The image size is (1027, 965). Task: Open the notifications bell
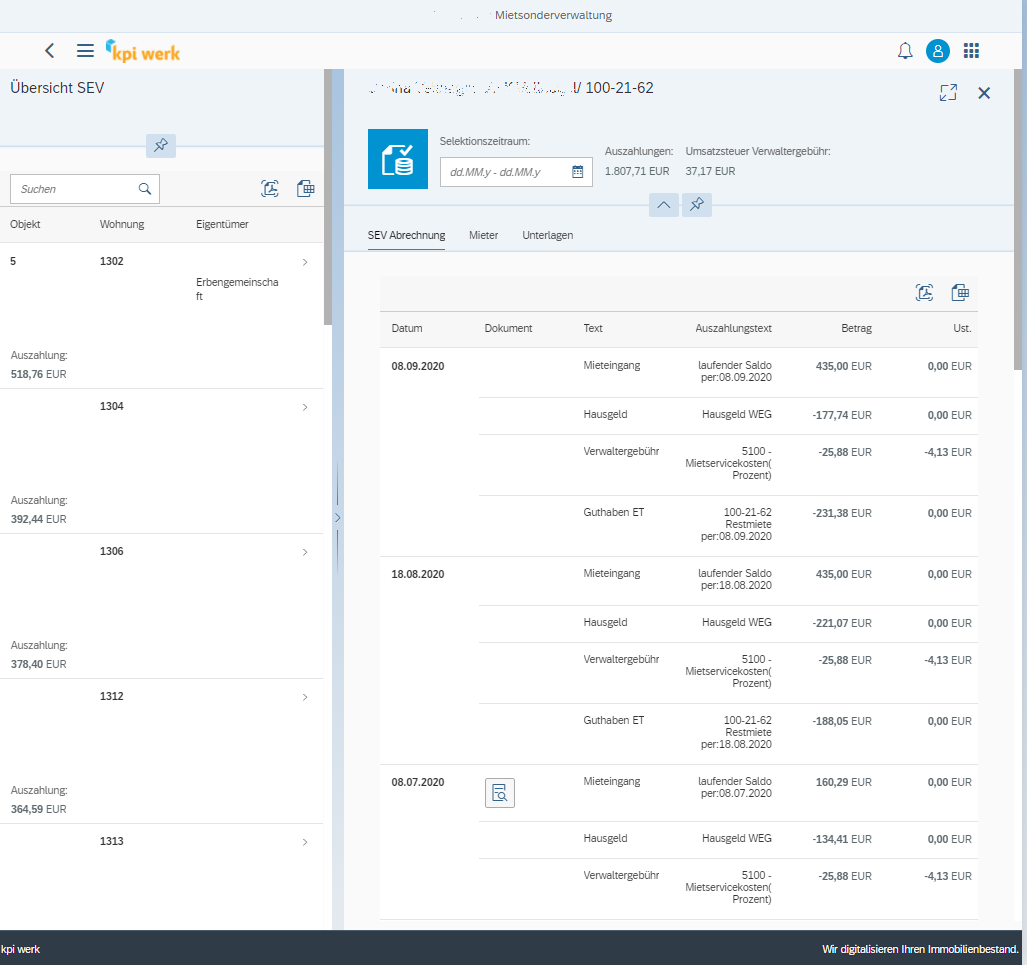point(905,51)
